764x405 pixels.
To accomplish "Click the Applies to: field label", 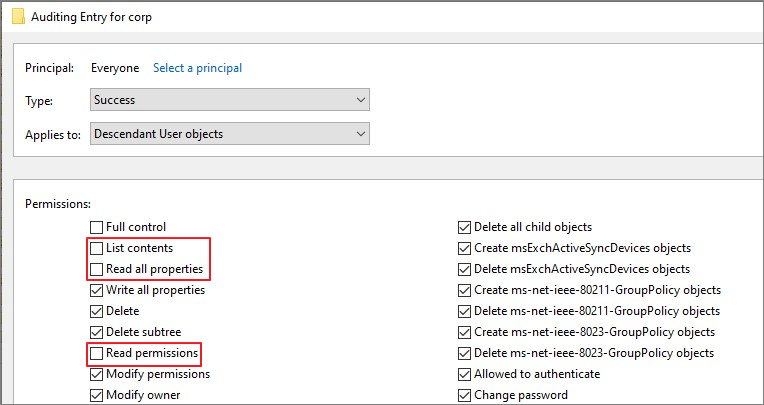I will [53, 135].
